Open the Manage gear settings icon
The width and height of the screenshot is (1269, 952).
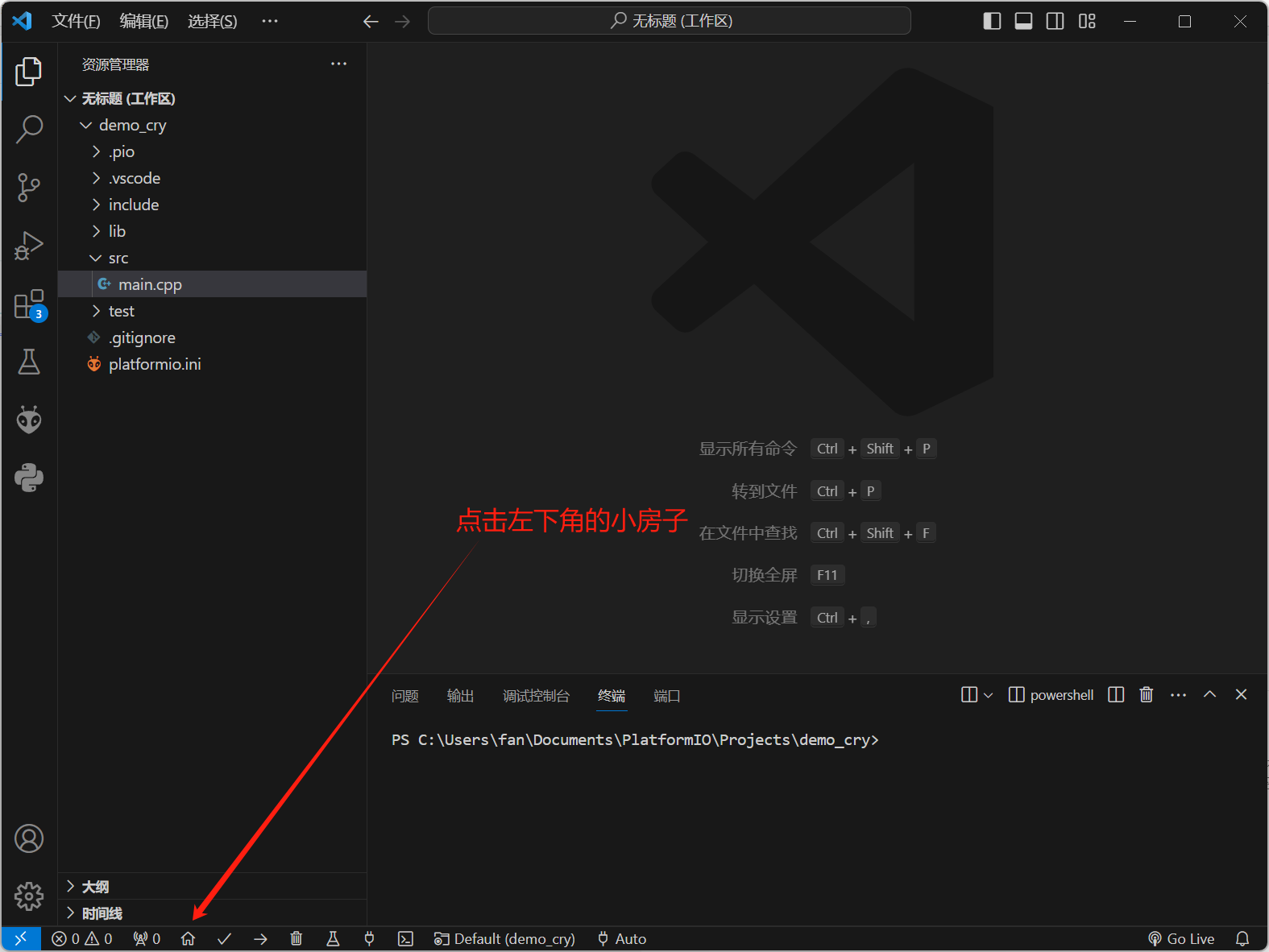click(29, 896)
